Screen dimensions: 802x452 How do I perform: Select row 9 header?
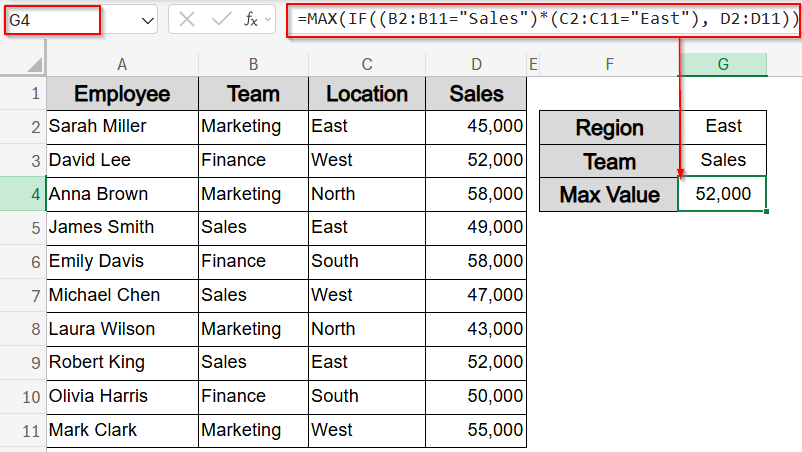coord(23,363)
